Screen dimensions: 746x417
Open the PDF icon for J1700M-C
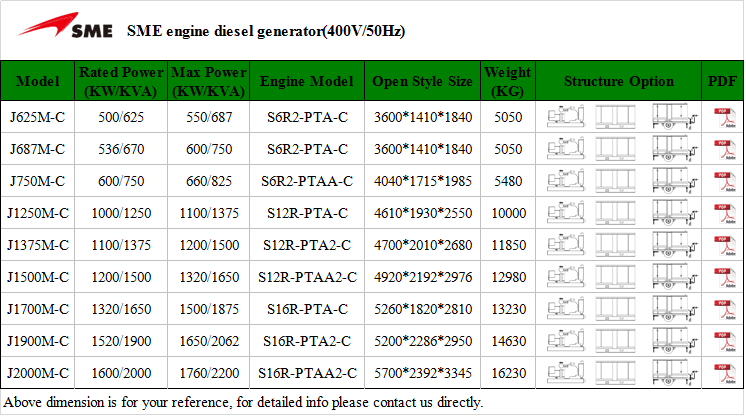pyautogui.click(x=725, y=309)
